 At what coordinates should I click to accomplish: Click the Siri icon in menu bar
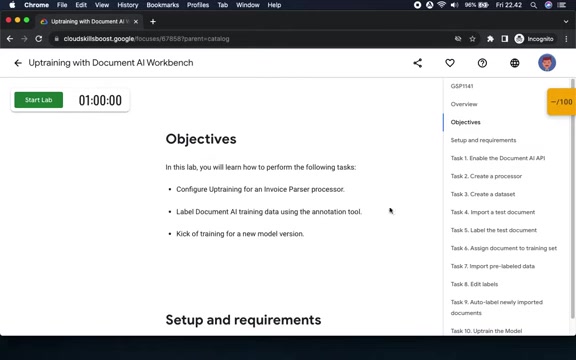tap(548, 5)
